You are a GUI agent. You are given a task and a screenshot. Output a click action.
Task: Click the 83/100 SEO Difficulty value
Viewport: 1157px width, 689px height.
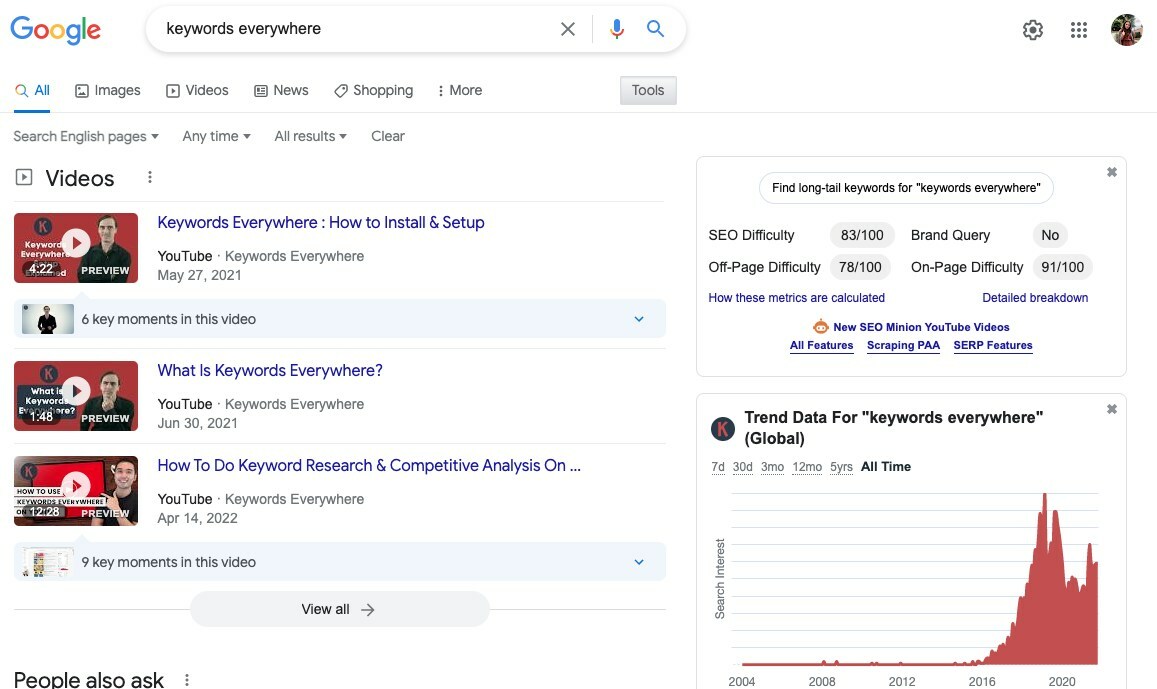tap(862, 235)
